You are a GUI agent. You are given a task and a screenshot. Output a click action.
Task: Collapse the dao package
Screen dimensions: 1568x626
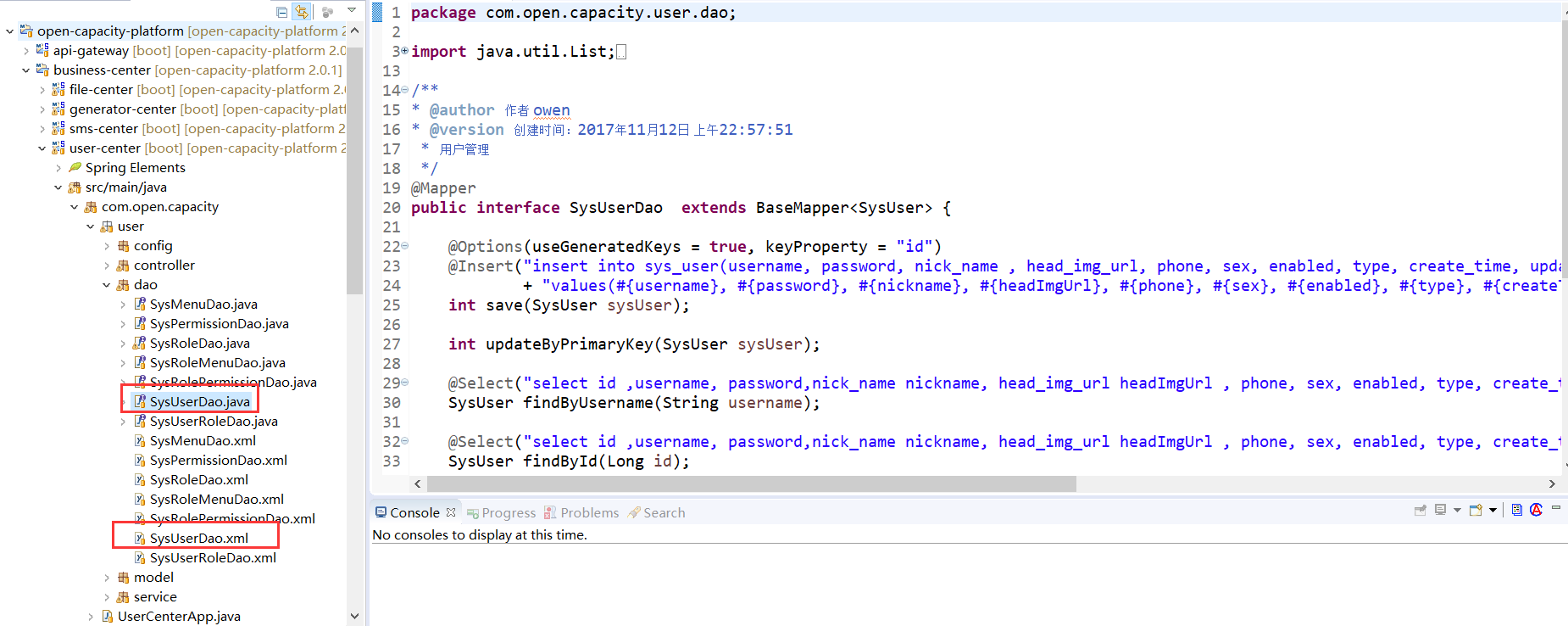pyautogui.click(x=107, y=285)
